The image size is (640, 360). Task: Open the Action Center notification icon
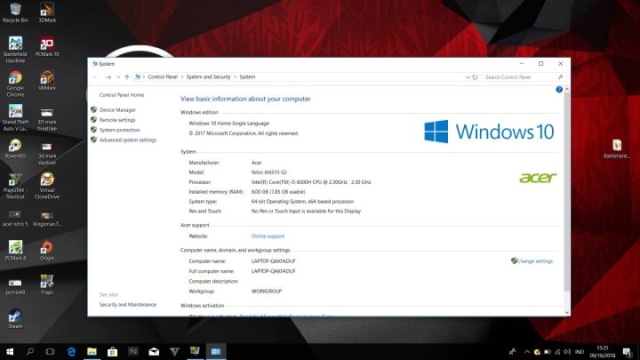click(x=627, y=351)
